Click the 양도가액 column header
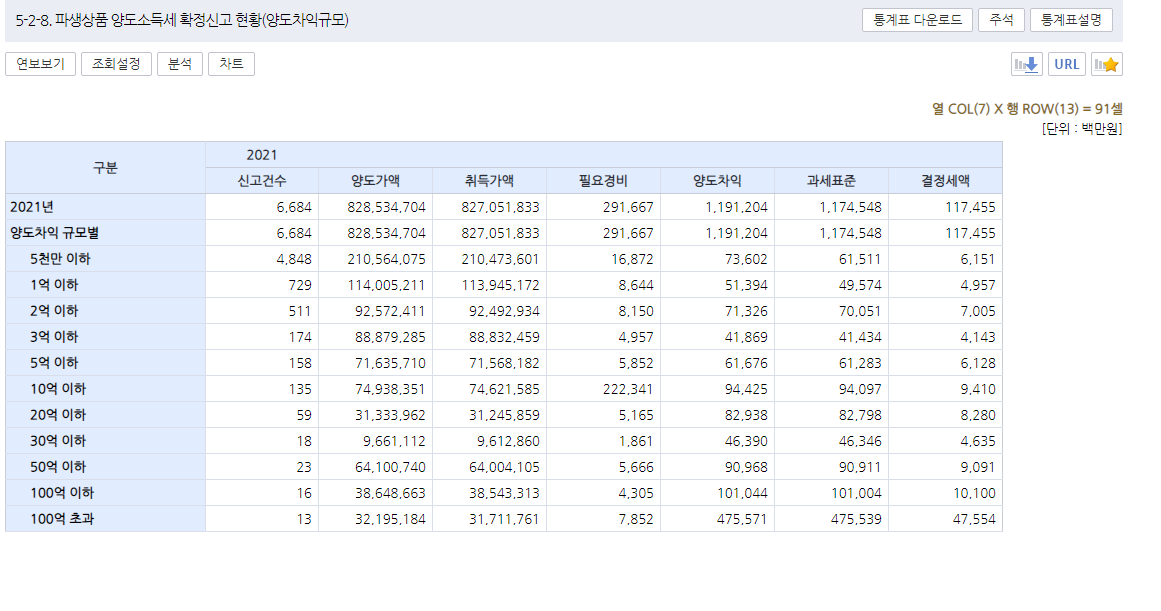The image size is (1161, 611). 375,181
